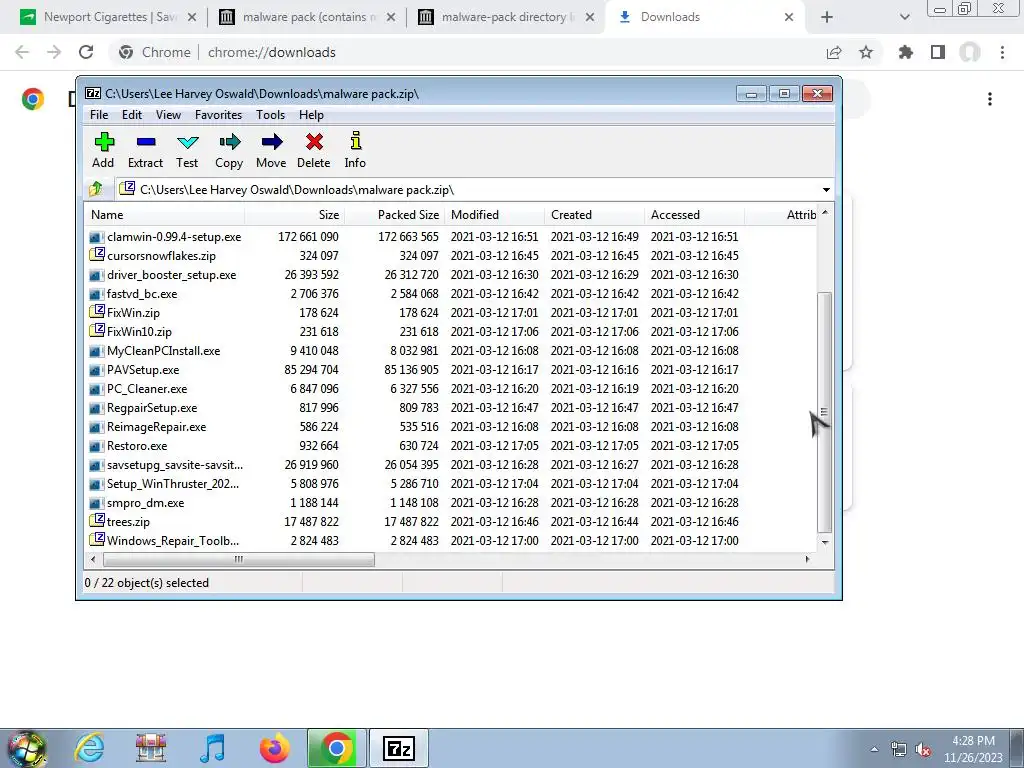Screen dimensions: 1024x768
Task: Open the View menu
Action: coord(168,115)
